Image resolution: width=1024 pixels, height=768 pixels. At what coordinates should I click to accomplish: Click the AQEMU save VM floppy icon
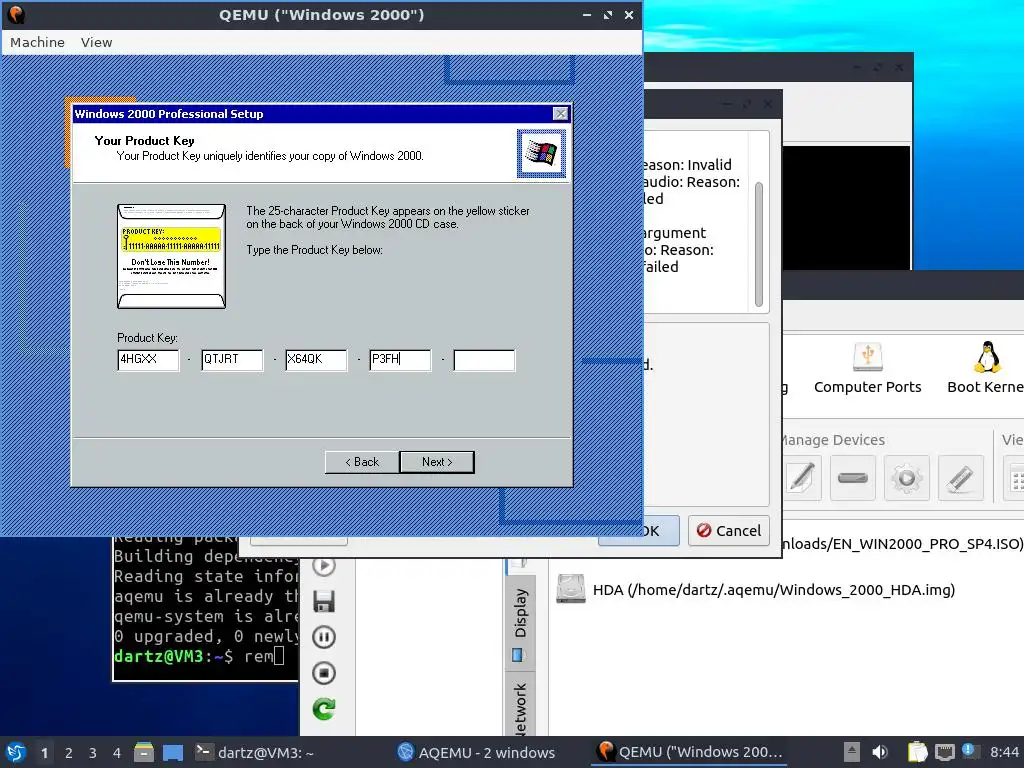pyautogui.click(x=324, y=601)
